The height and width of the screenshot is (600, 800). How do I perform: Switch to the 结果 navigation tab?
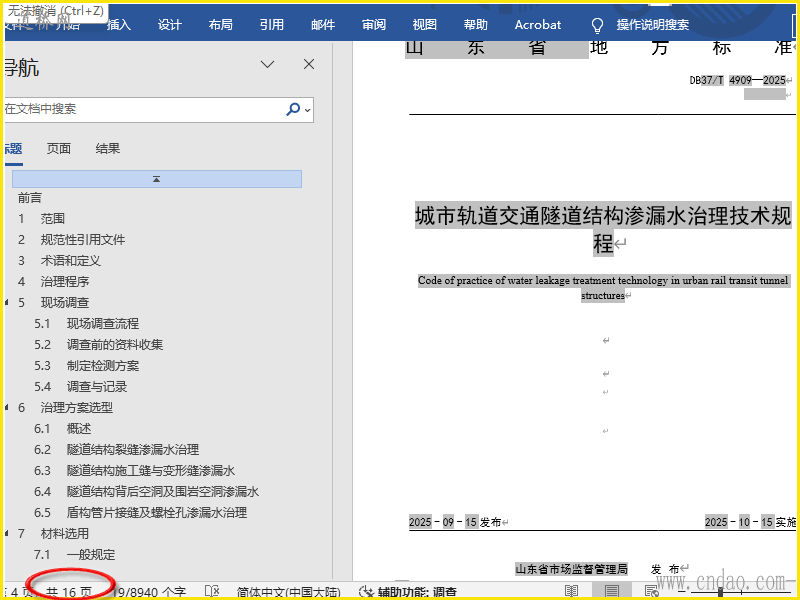click(x=108, y=148)
